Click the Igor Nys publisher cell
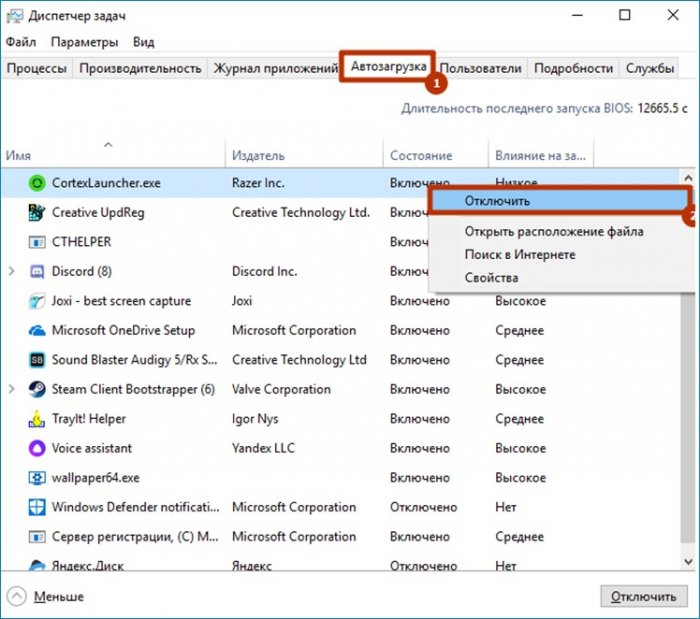The width and height of the screenshot is (700, 619). click(255, 419)
